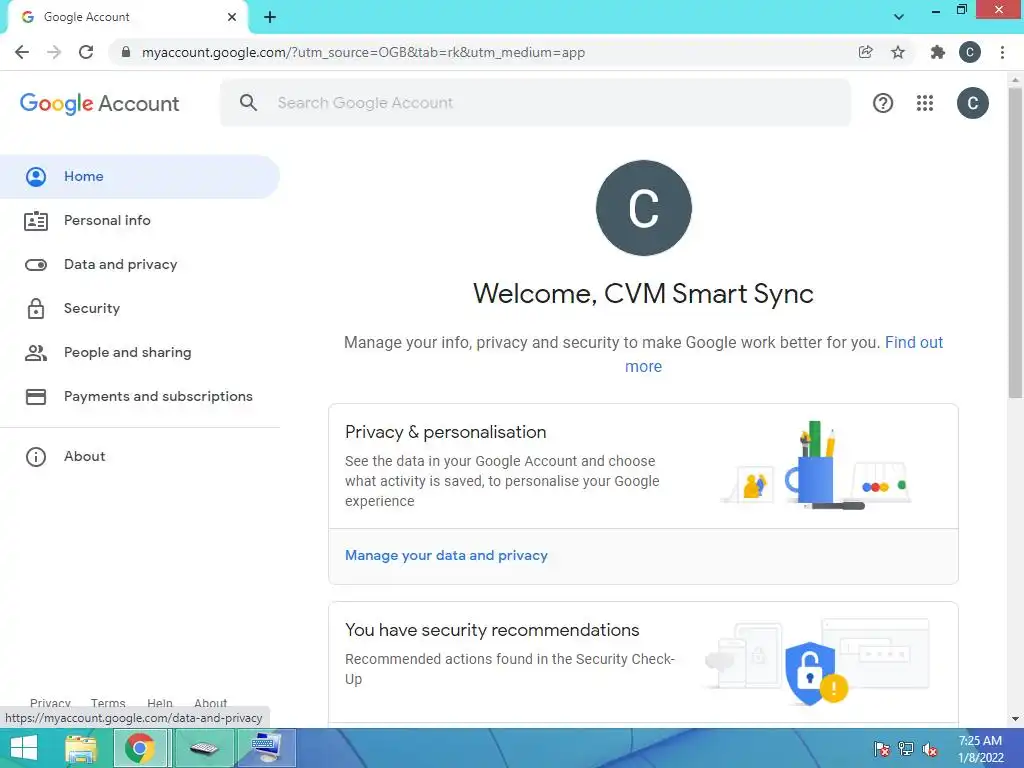Click the Chrome taskbar icon
The width and height of the screenshot is (1024, 768).
click(x=140, y=748)
